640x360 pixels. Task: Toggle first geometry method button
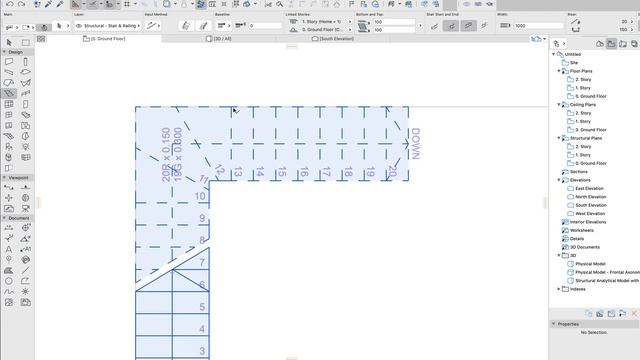tap(186, 26)
